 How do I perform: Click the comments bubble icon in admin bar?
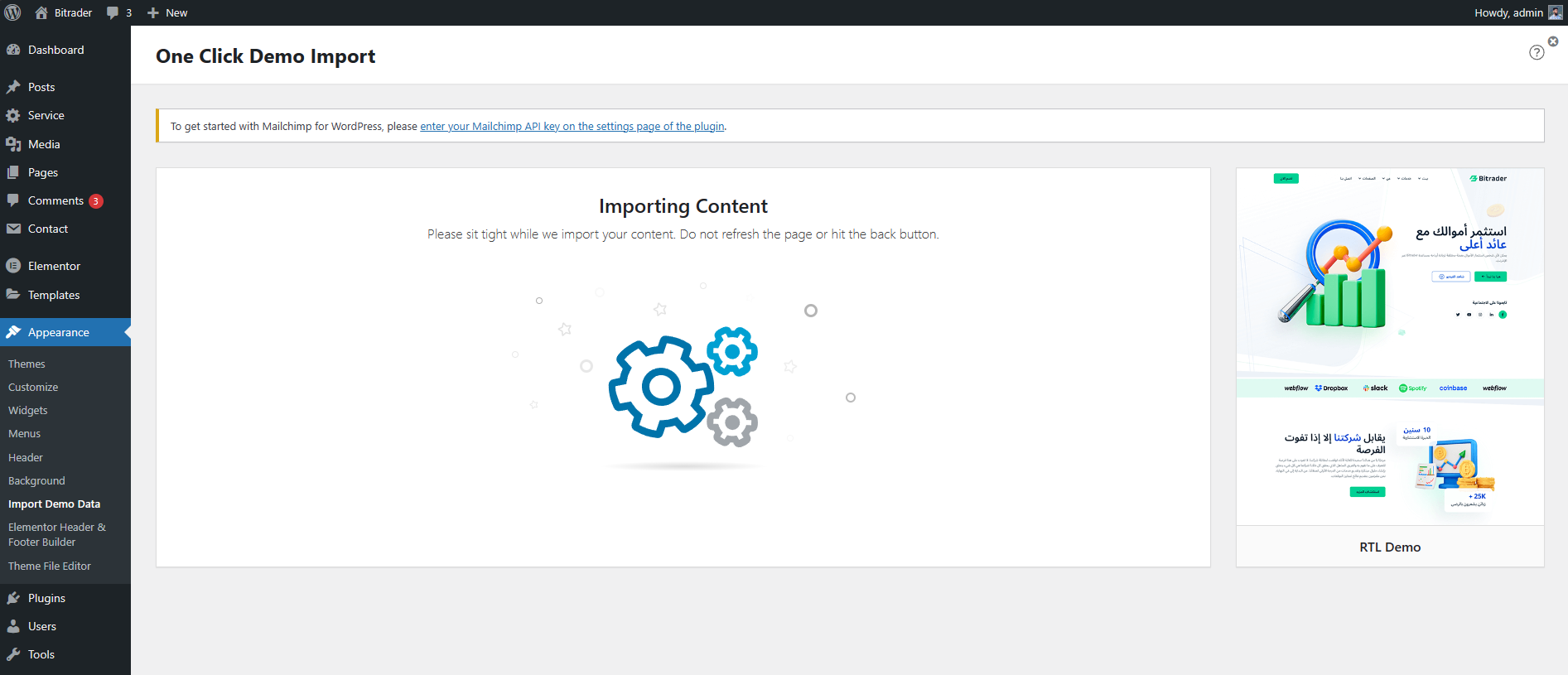(x=113, y=12)
